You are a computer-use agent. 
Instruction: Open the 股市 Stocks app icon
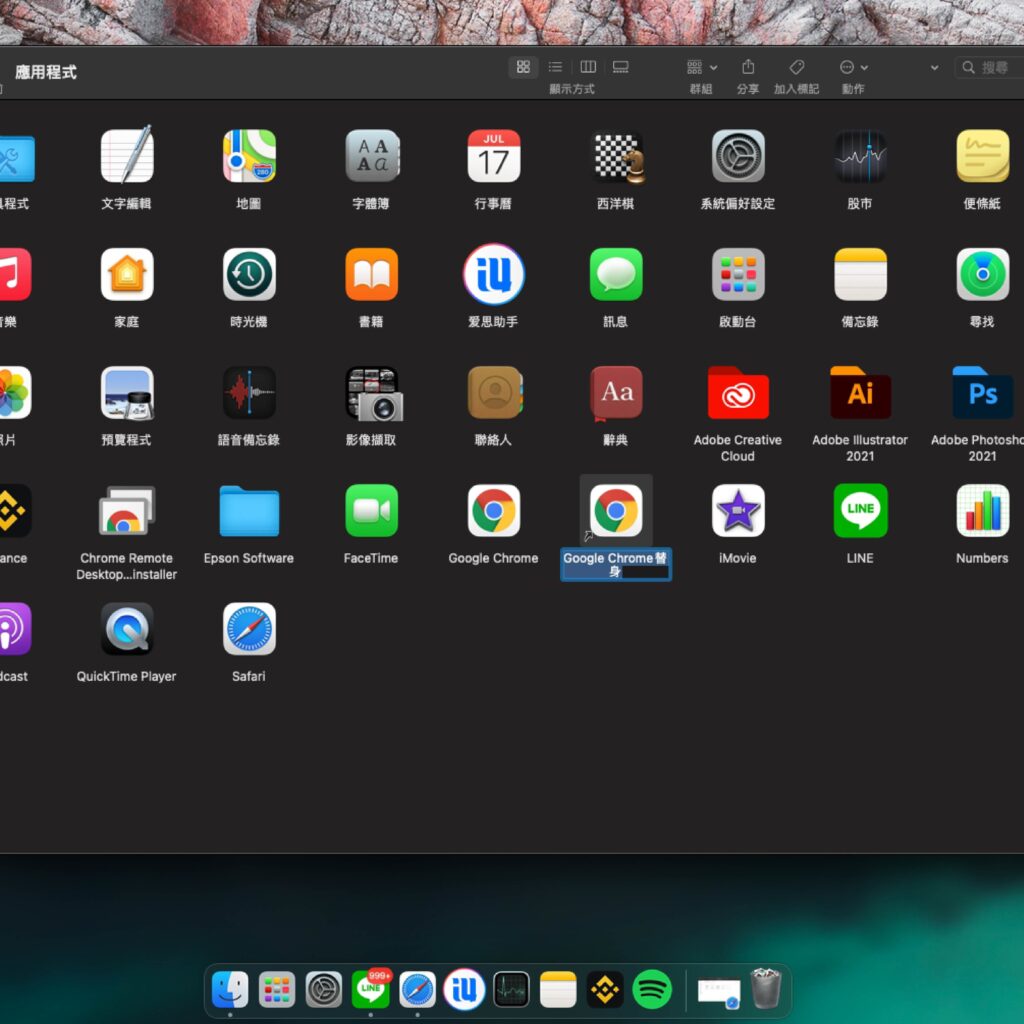coord(860,157)
